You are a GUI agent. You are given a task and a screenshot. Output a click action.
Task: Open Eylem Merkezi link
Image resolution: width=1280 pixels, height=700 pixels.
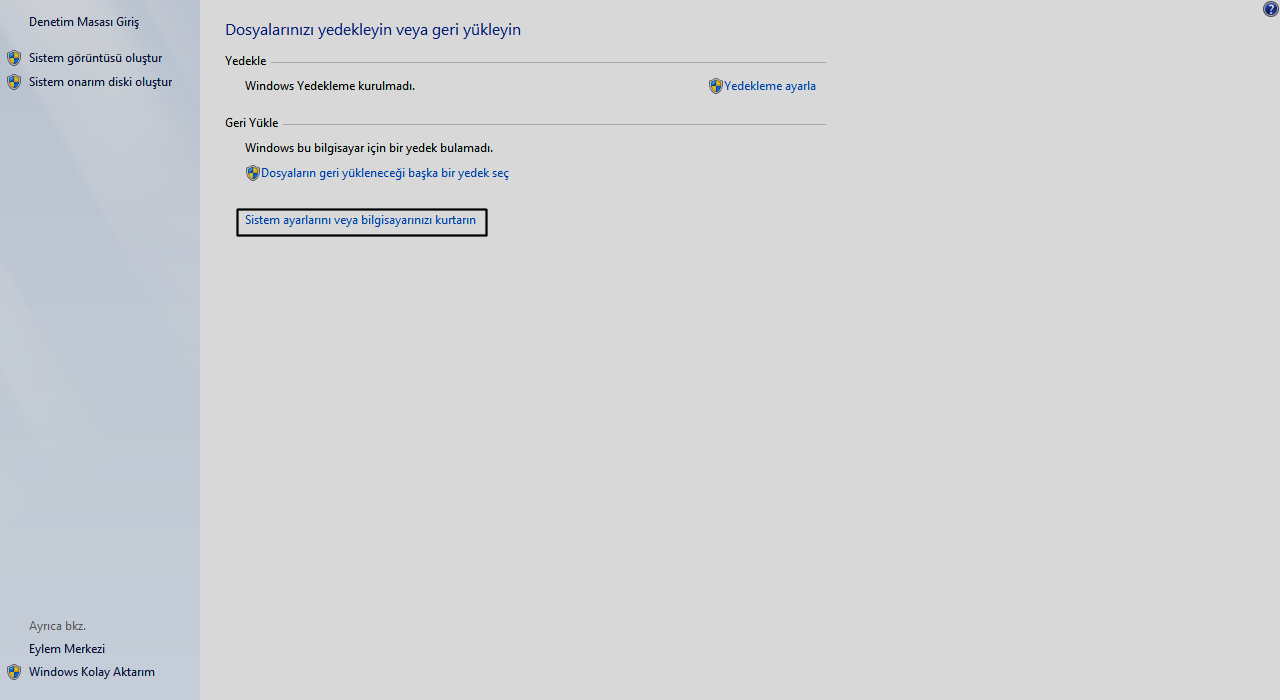(67, 649)
